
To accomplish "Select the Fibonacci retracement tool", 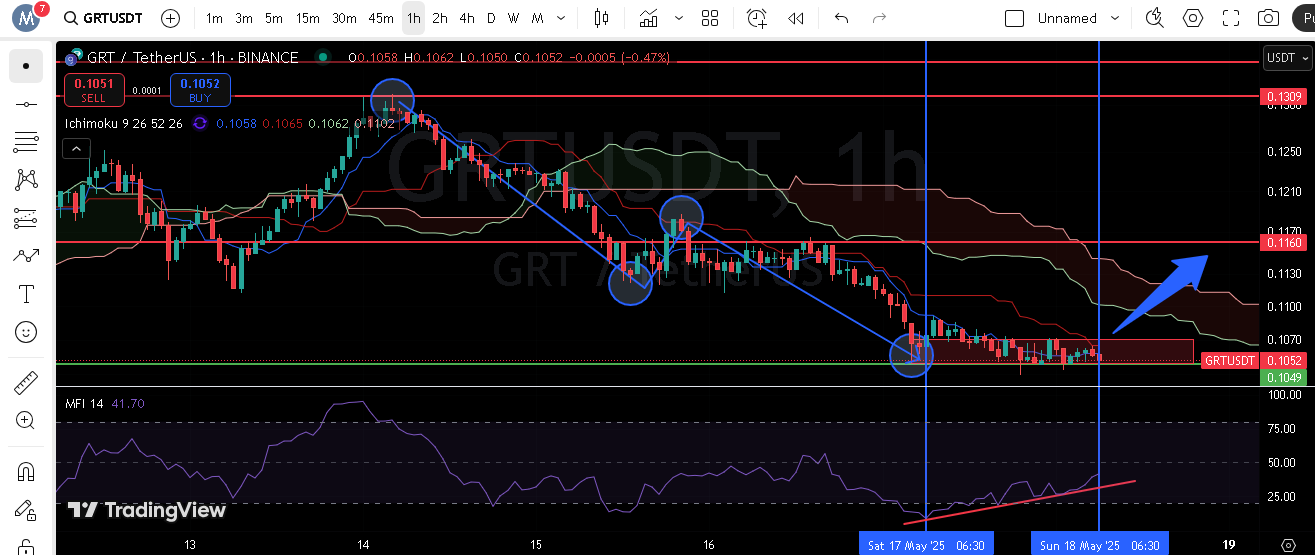I will [26, 142].
